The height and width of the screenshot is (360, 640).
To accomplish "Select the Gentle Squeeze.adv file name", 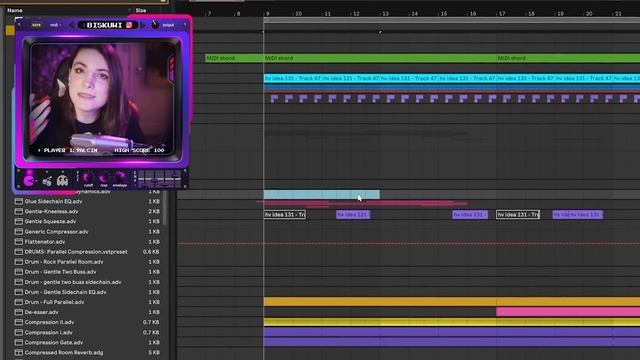I will (x=50, y=221).
